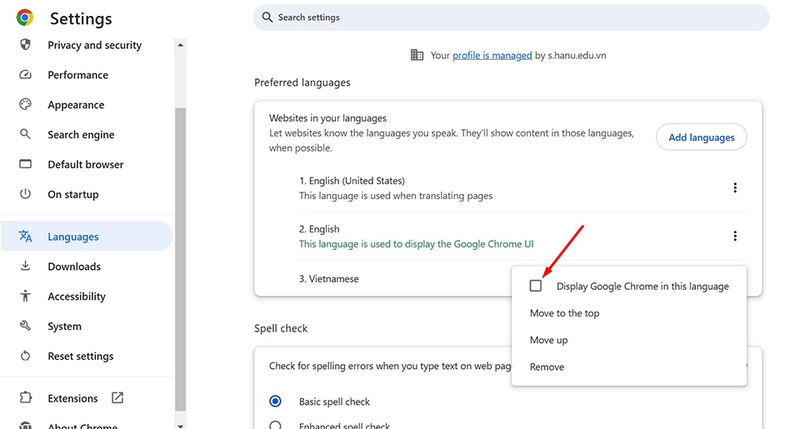The height and width of the screenshot is (429, 800).
Task: Choose Move up in the menu
Action: [x=548, y=340]
